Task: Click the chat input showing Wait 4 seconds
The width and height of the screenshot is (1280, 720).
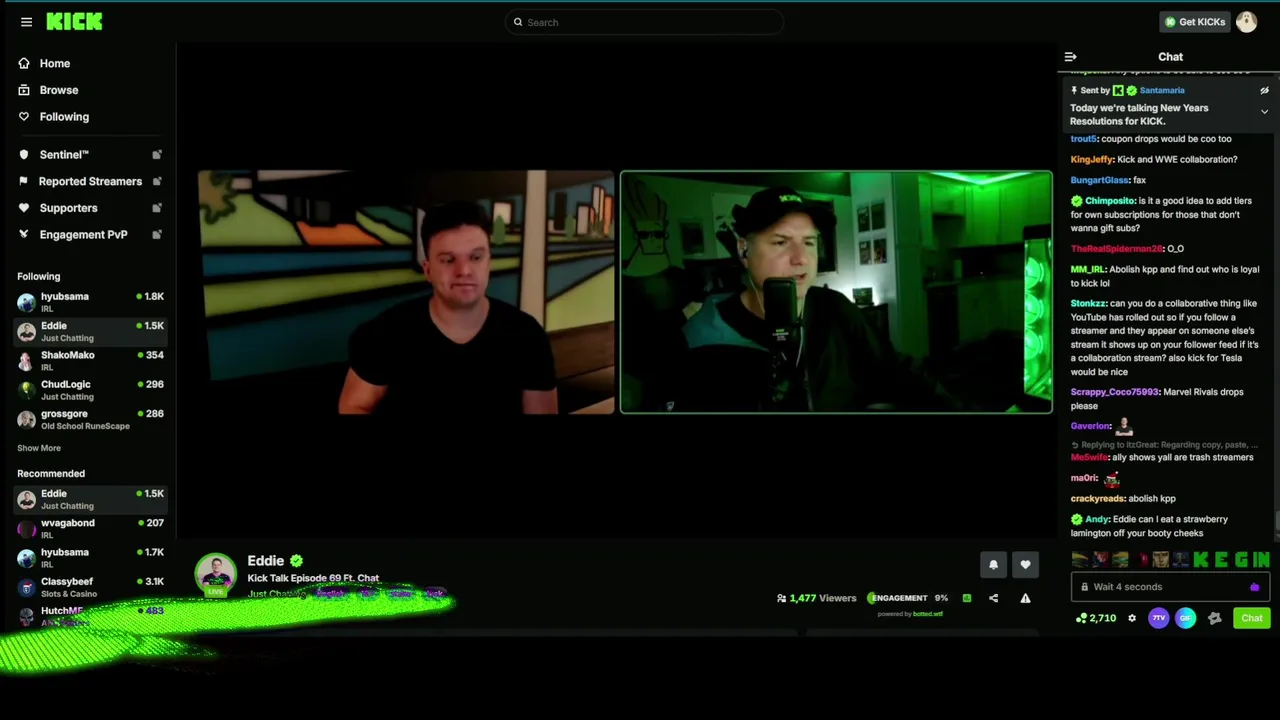Action: [1170, 587]
